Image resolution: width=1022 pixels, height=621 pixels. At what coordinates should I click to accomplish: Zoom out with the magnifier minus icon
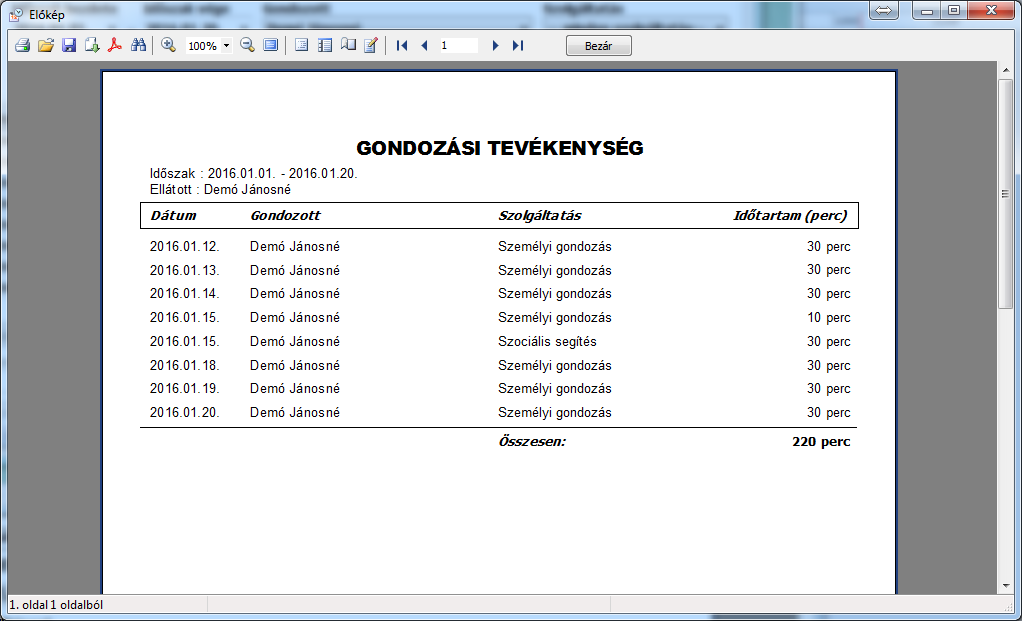247,46
